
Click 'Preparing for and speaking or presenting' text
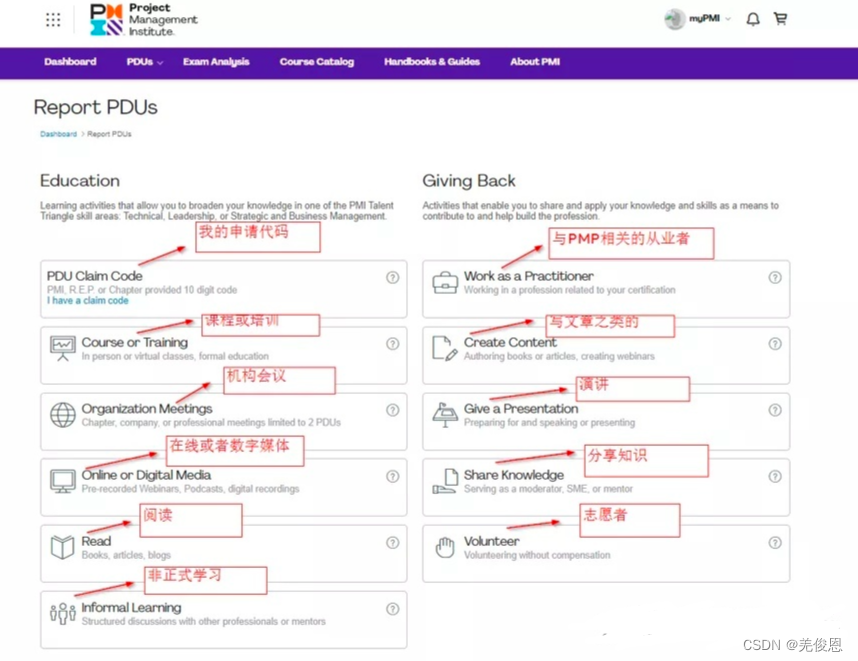click(549, 422)
